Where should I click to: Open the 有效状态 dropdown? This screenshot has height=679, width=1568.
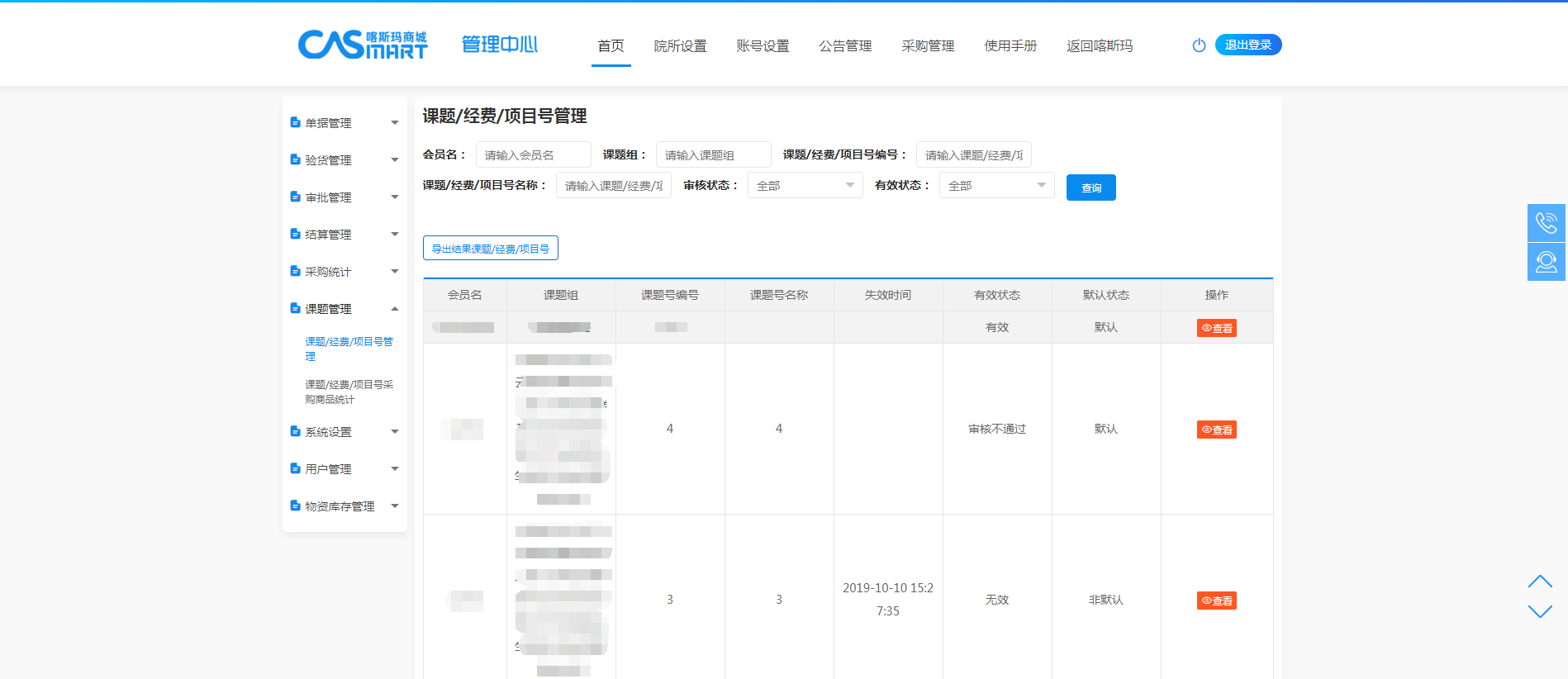tap(996, 186)
